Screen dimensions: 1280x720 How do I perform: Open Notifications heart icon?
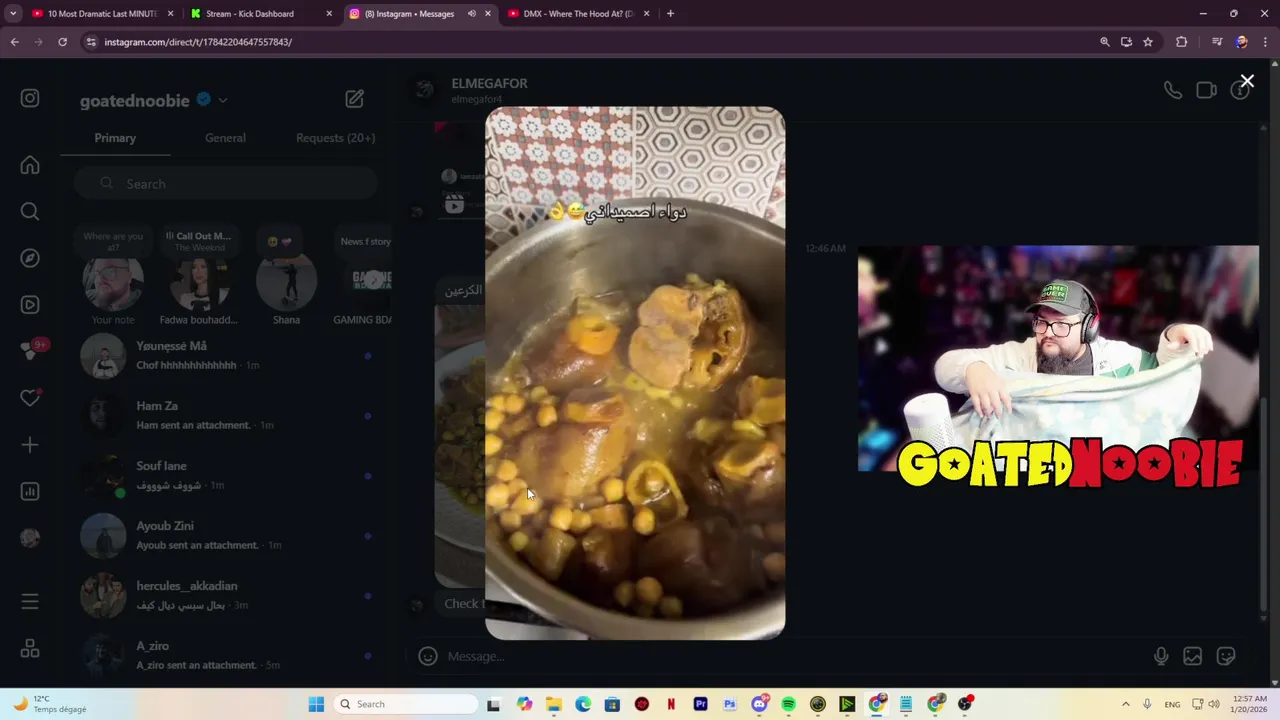30,398
